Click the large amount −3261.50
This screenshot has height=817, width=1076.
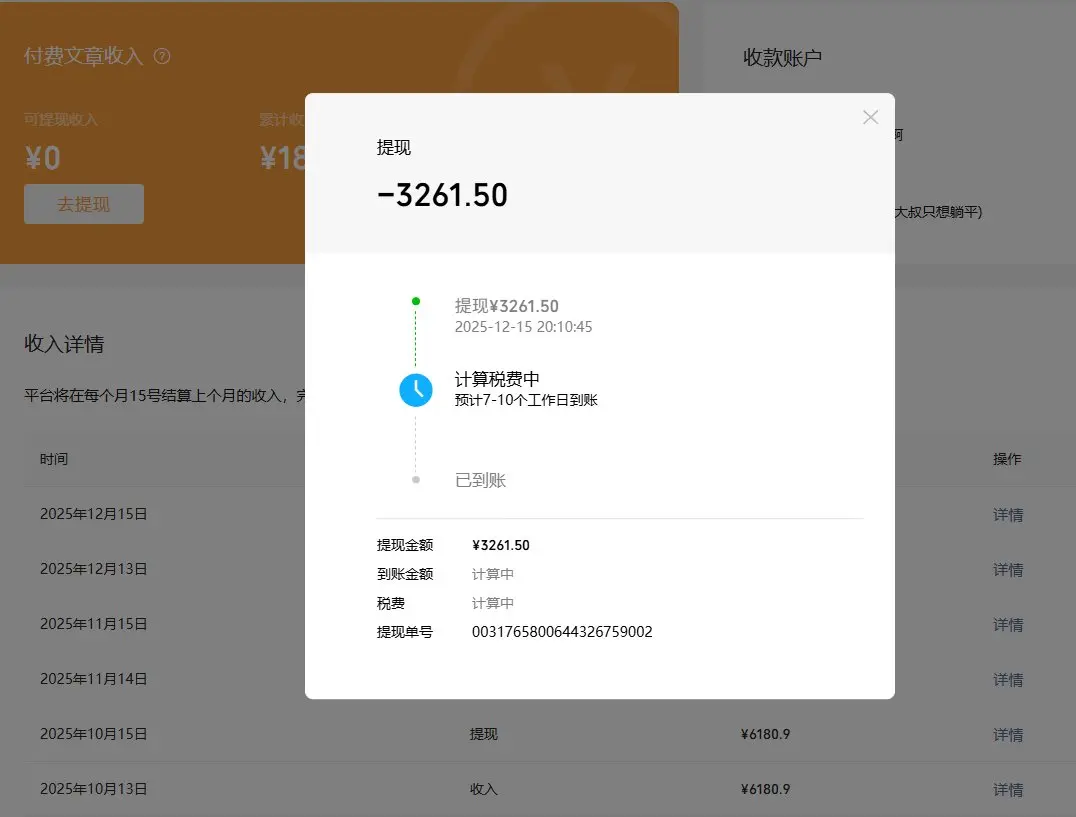(x=443, y=196)
